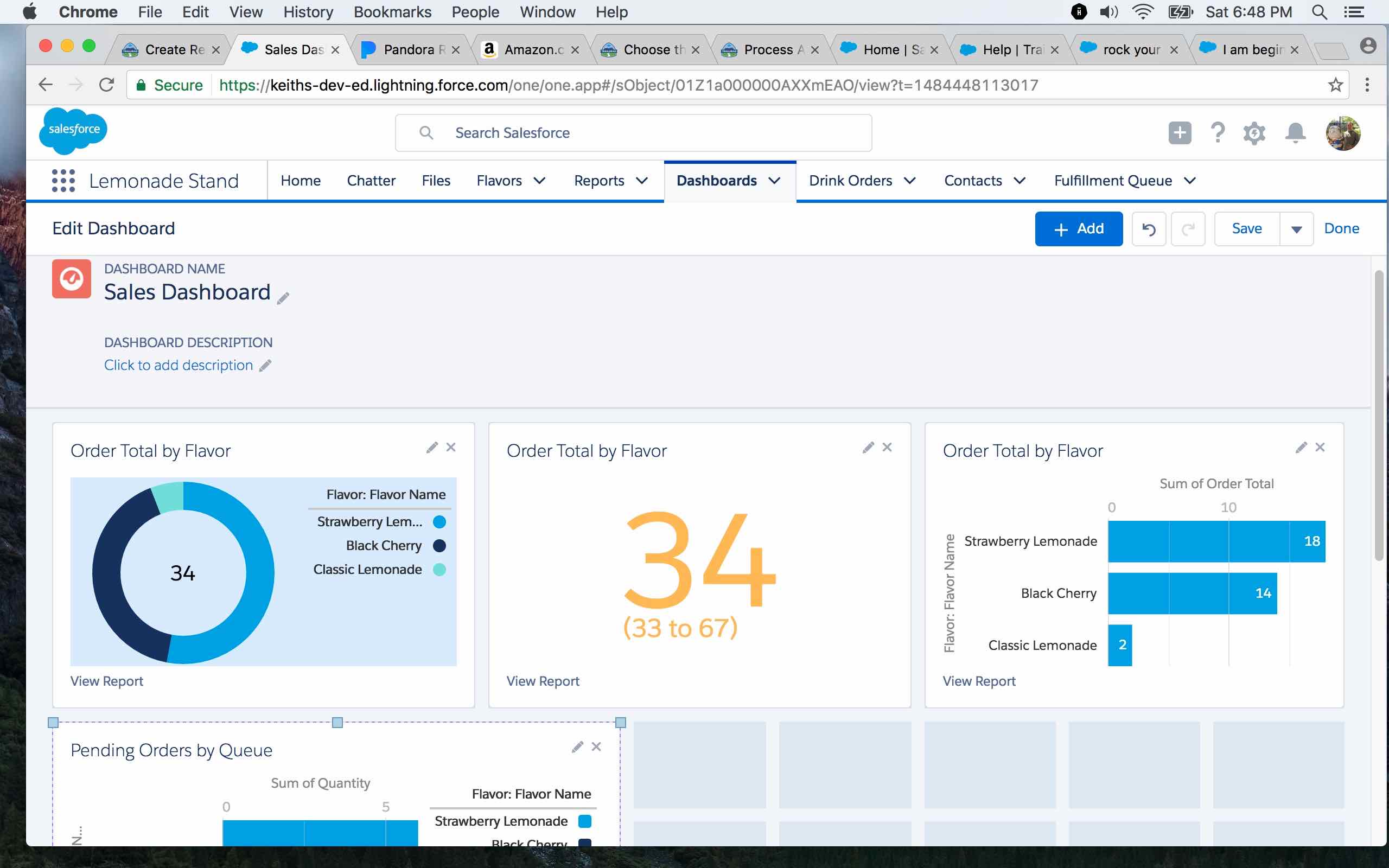Viewport: 1389px width, 868px height.
Task: Click the global actions plus icon
Action: [x=1180, y=133]
